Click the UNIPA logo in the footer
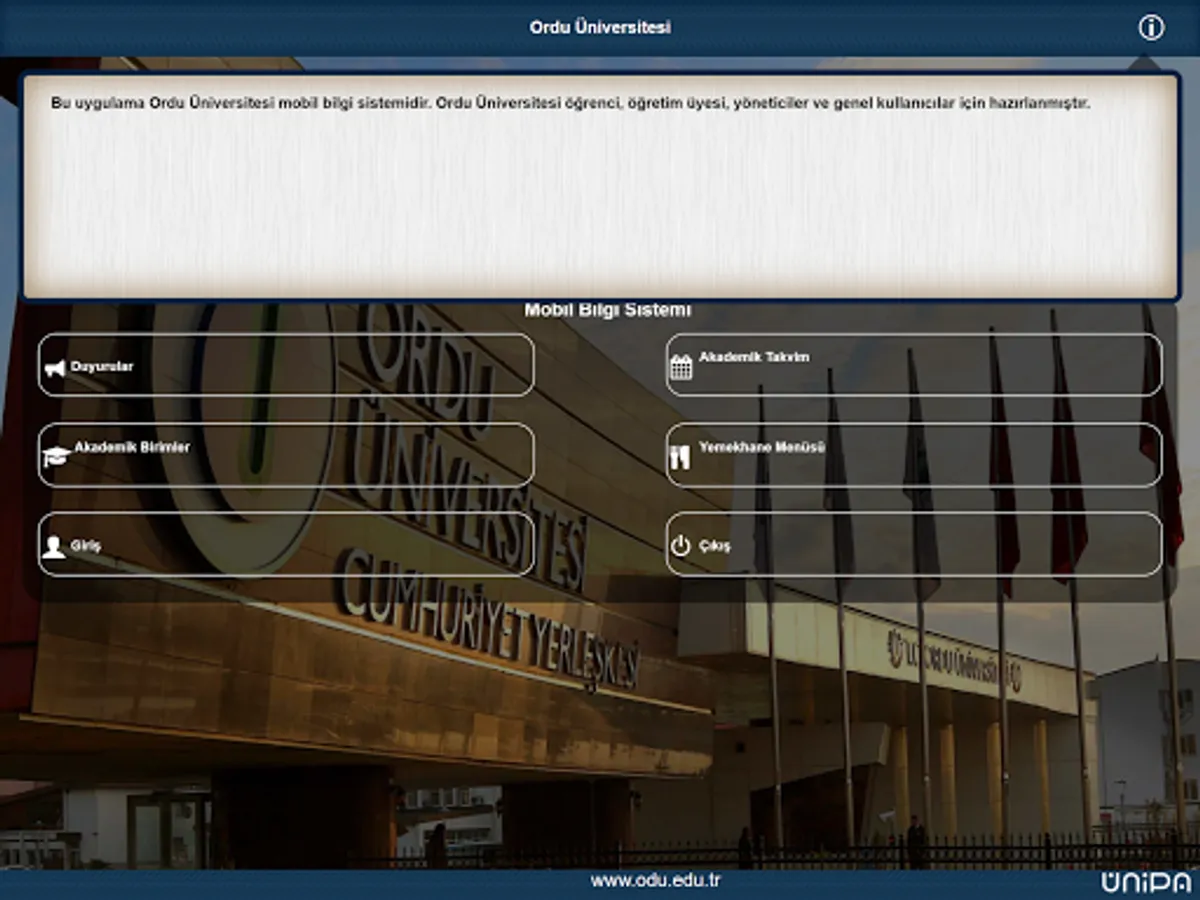The width and height of the screenshot is (1200, 900). coord(1146,883)
